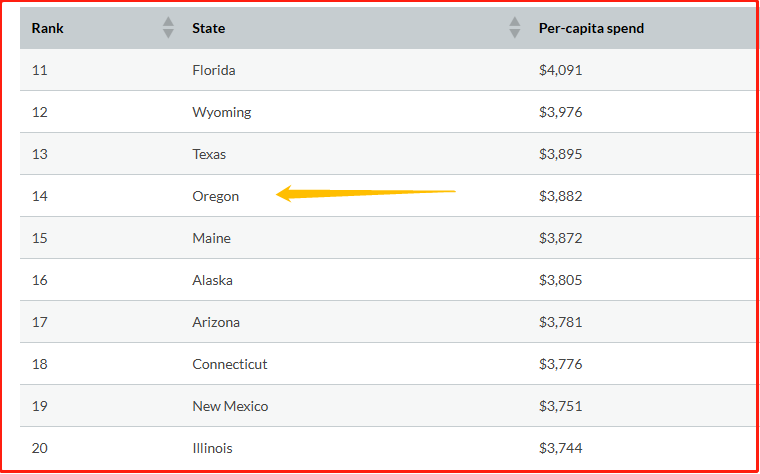Click the State column sort arrows

click(515, 28)
